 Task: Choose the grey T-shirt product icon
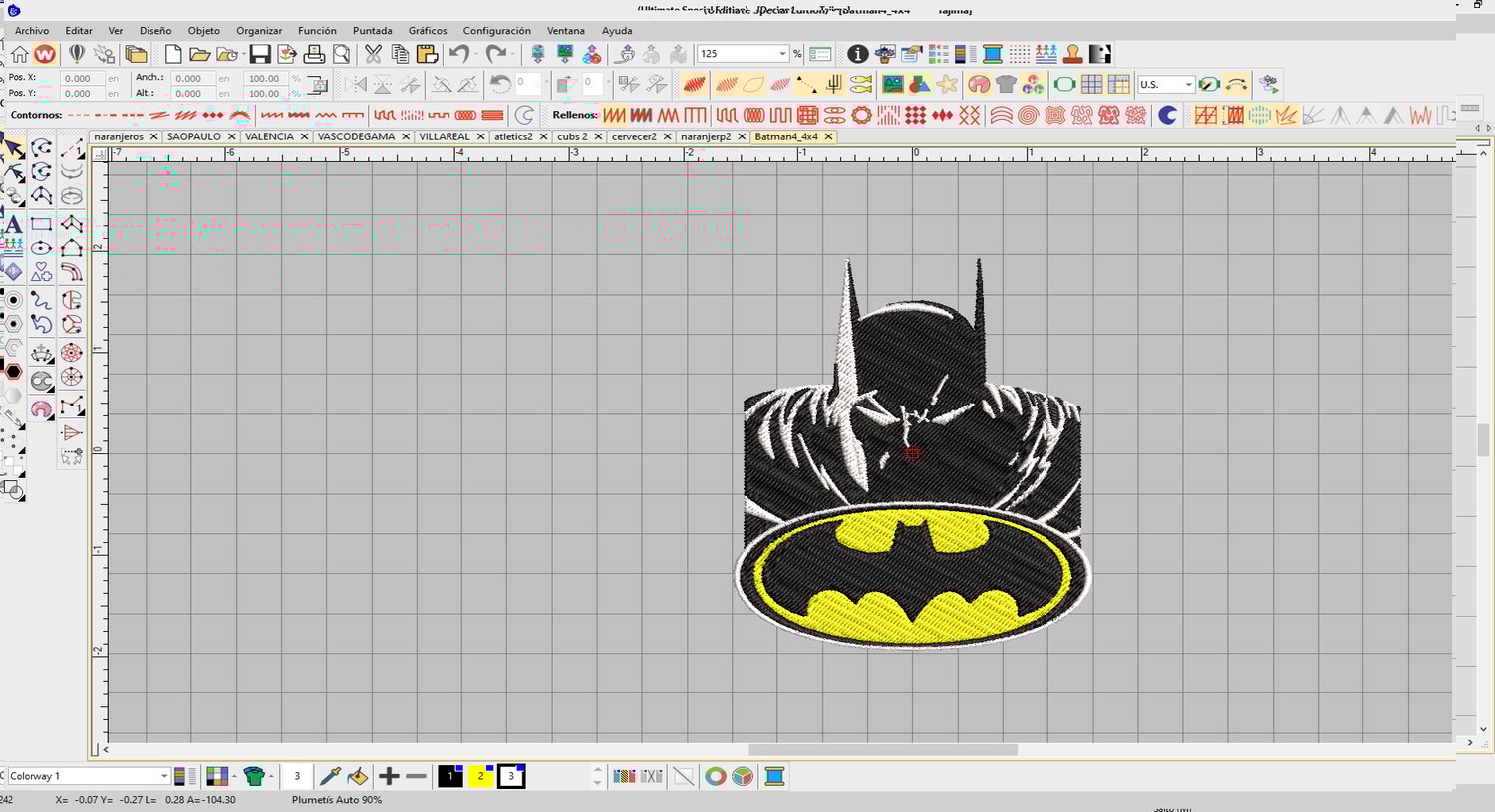1006,85
